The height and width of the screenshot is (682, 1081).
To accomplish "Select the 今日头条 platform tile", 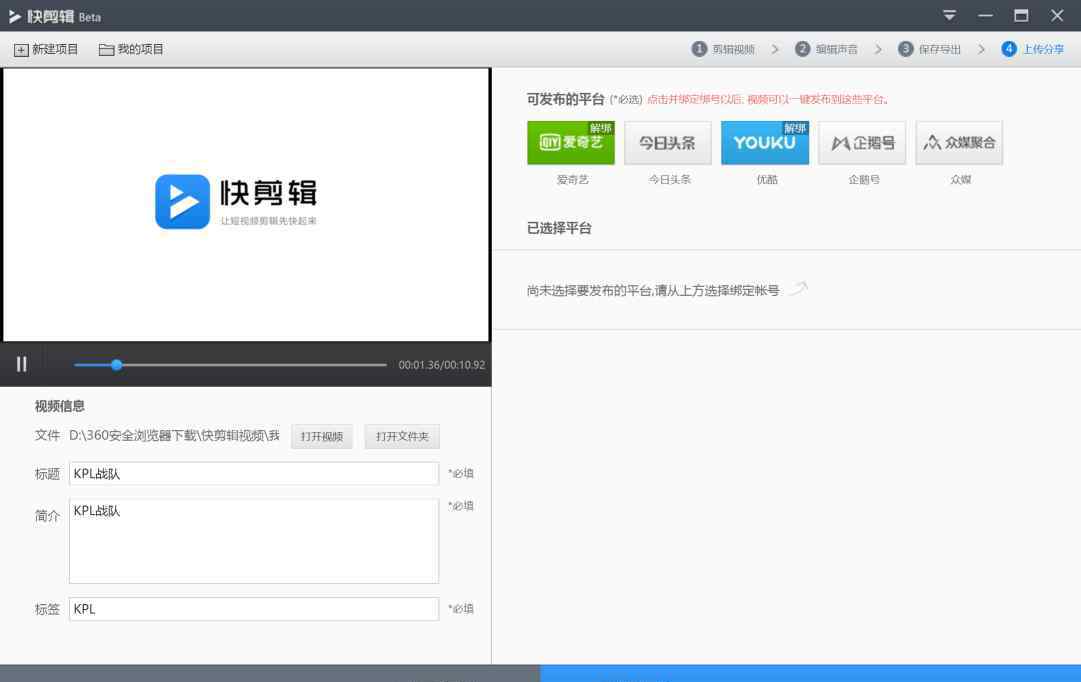I will 668,143.
